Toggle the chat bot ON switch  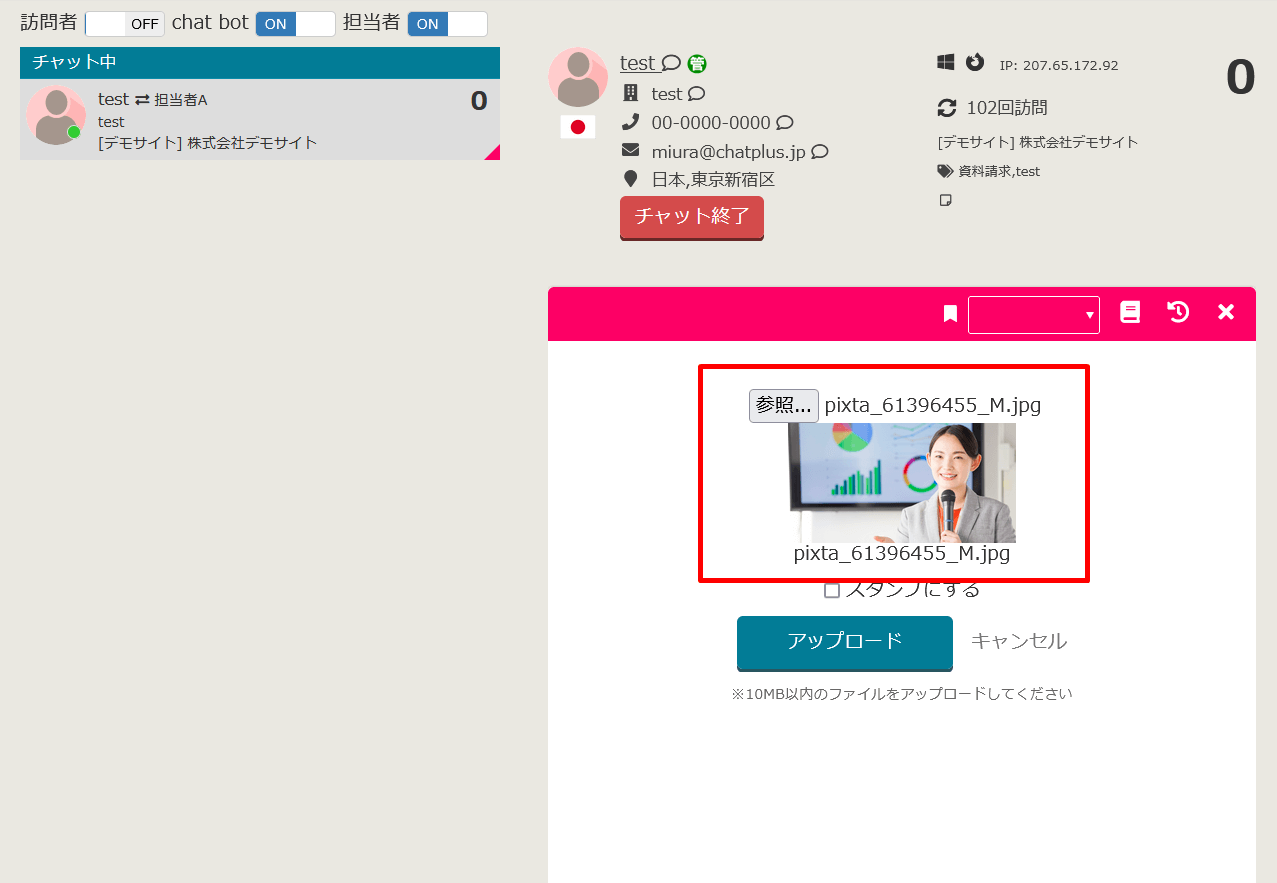(295, 24)
